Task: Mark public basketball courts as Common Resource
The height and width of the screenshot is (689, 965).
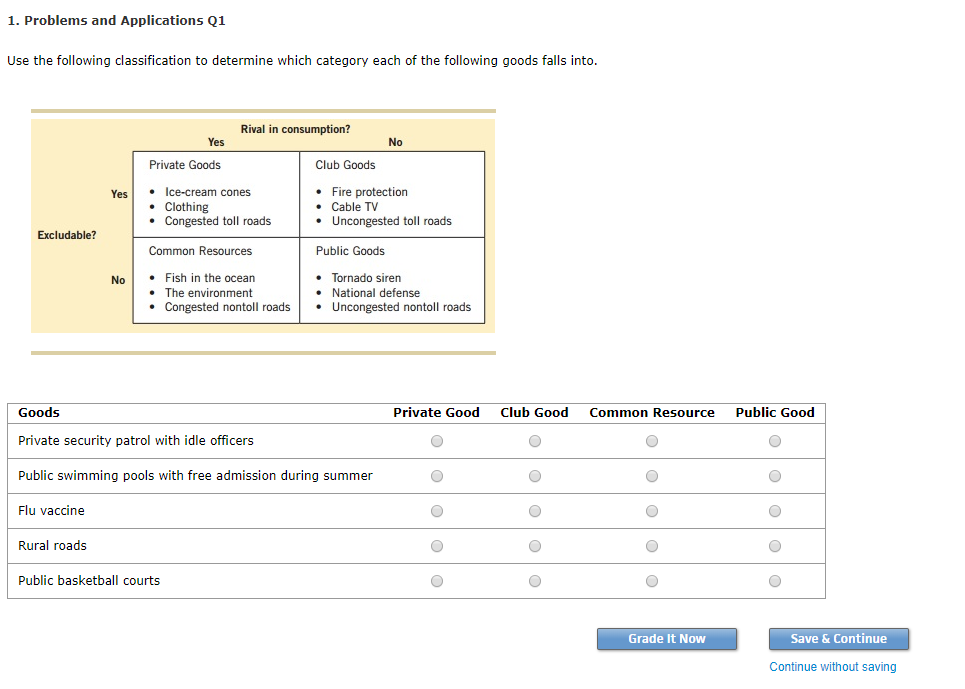Action: [651, 580]
